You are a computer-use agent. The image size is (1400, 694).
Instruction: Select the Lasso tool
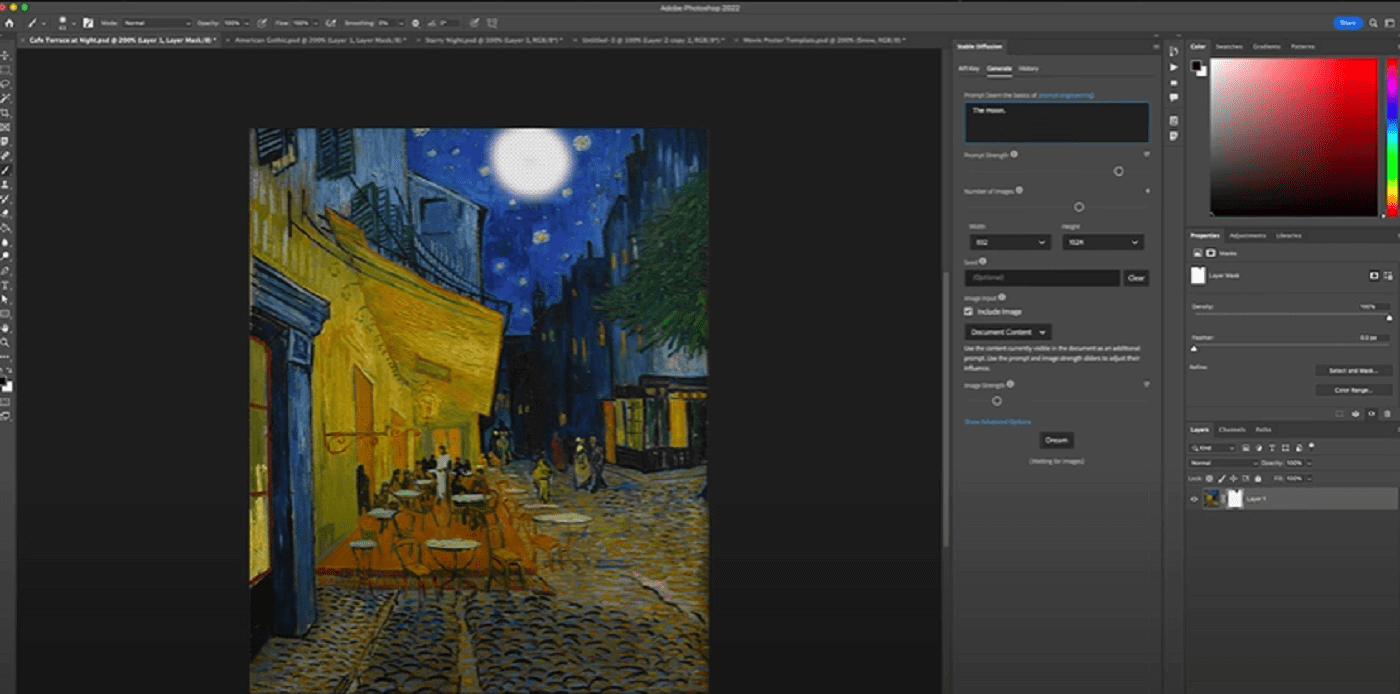click(6, 84)
